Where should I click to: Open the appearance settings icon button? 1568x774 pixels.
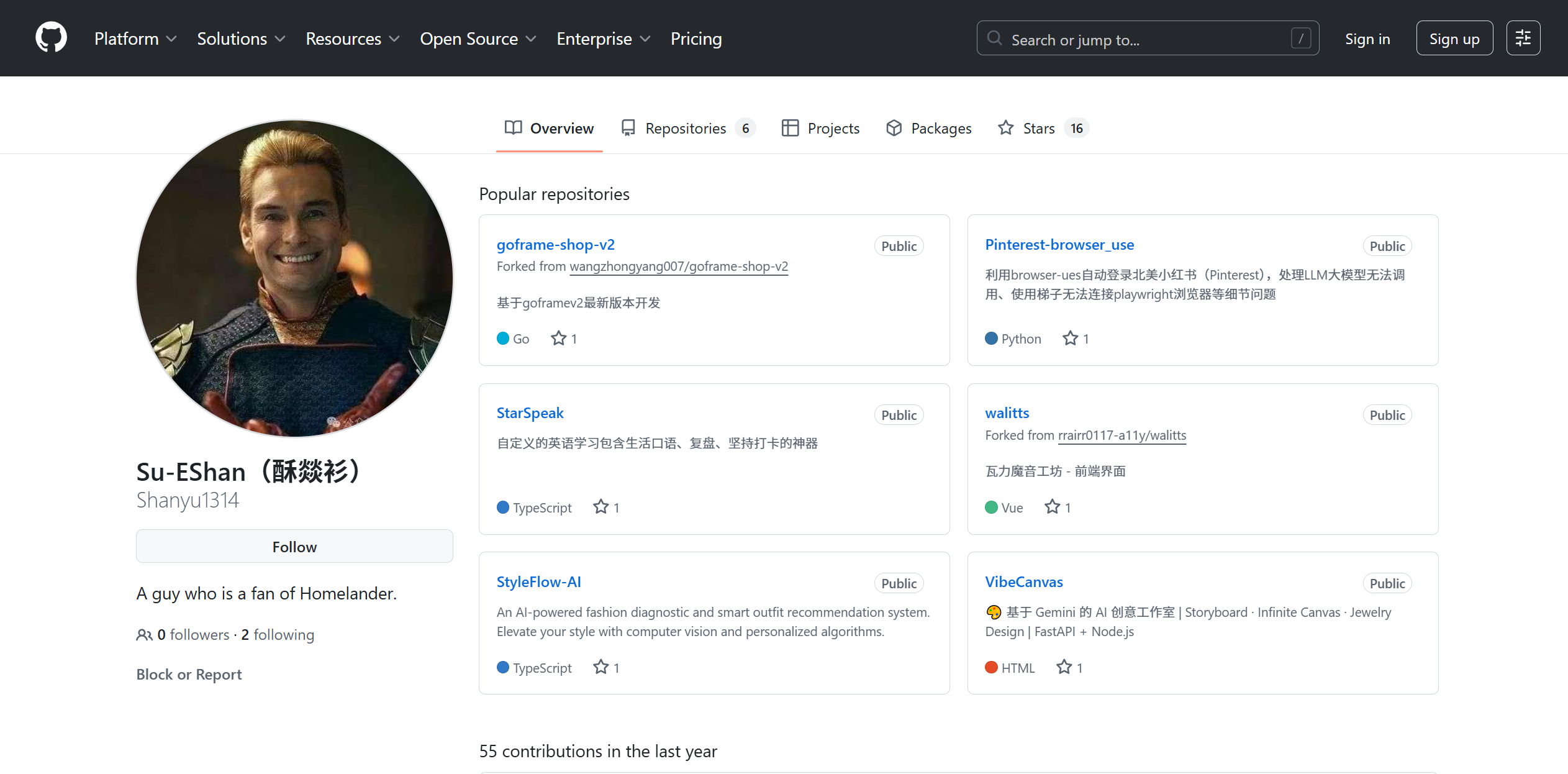point(1523,39)
